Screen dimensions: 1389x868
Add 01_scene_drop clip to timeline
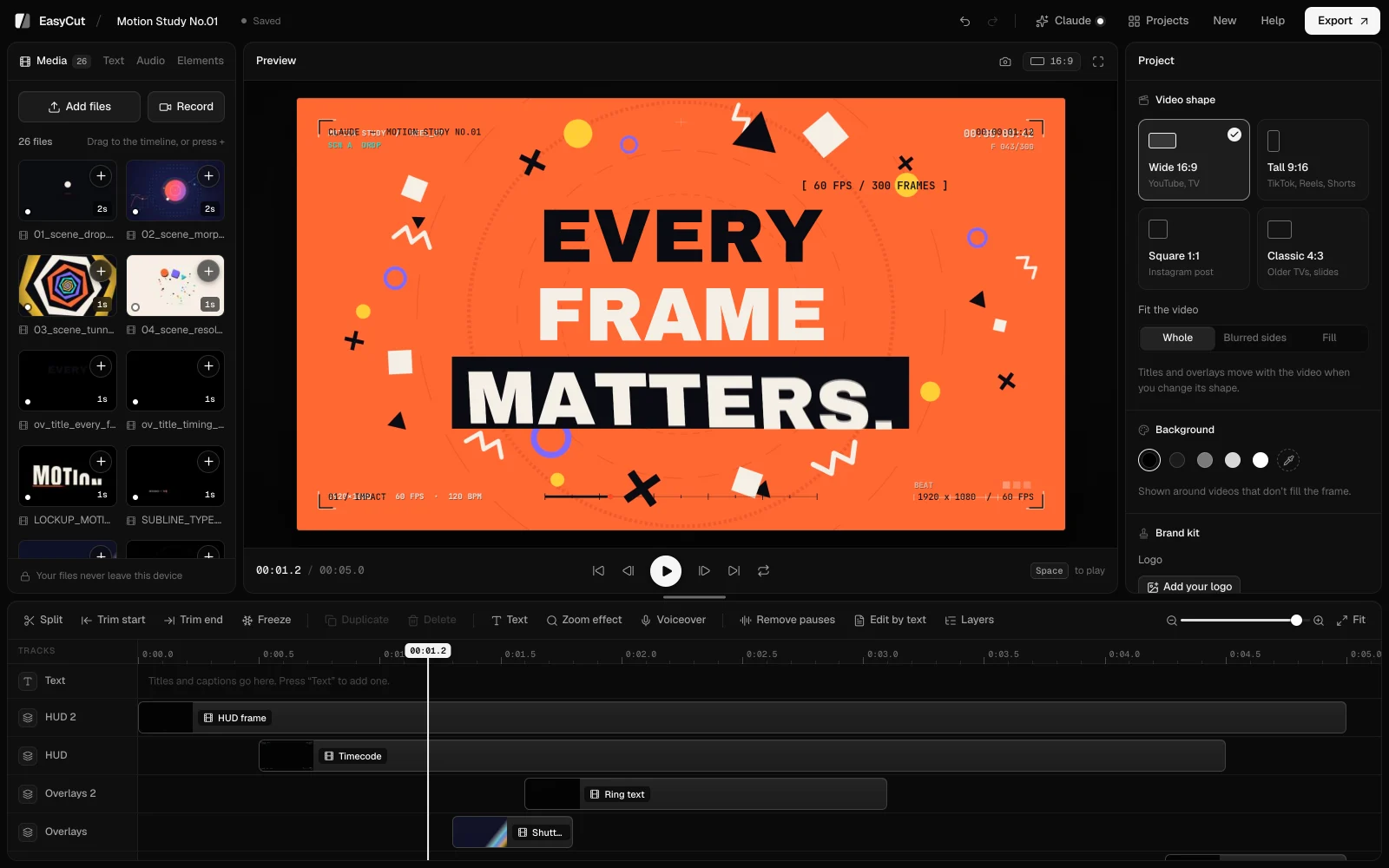(x=101, y=176)
